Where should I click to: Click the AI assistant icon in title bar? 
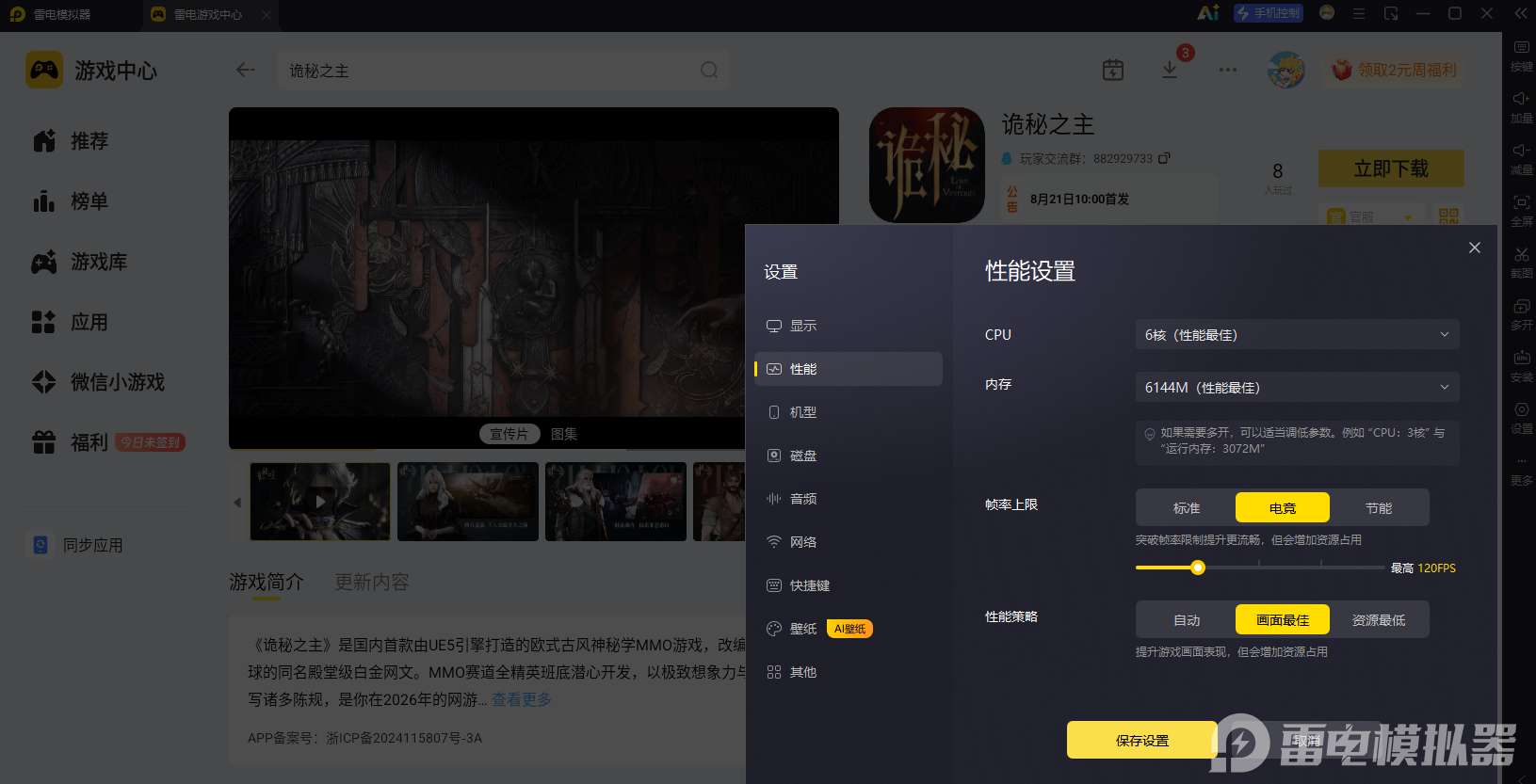tap(1208, 13)
